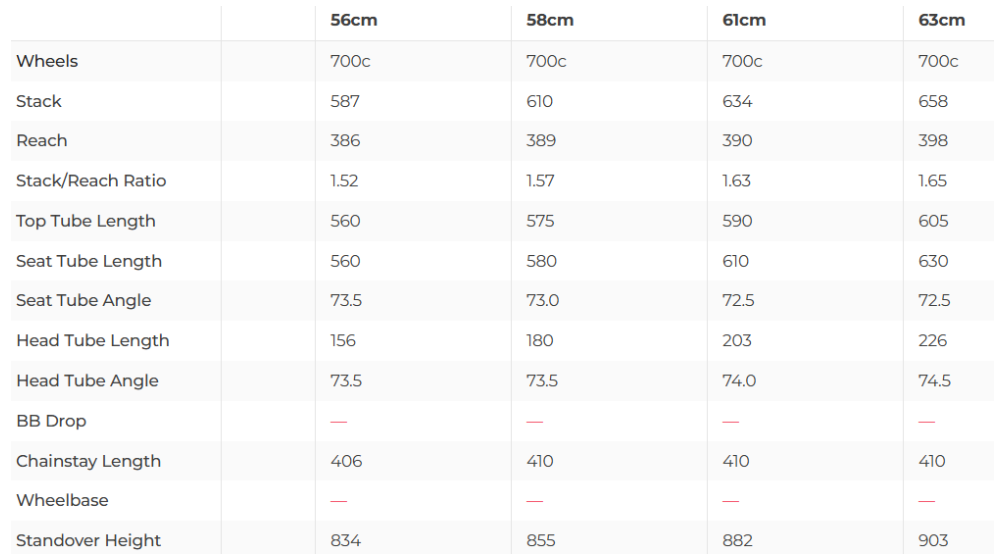Click the Head Tube Length label
Image resolution: width=994 pixels, height=559 pixels.
pyautogui.click(x=93, y=340)
